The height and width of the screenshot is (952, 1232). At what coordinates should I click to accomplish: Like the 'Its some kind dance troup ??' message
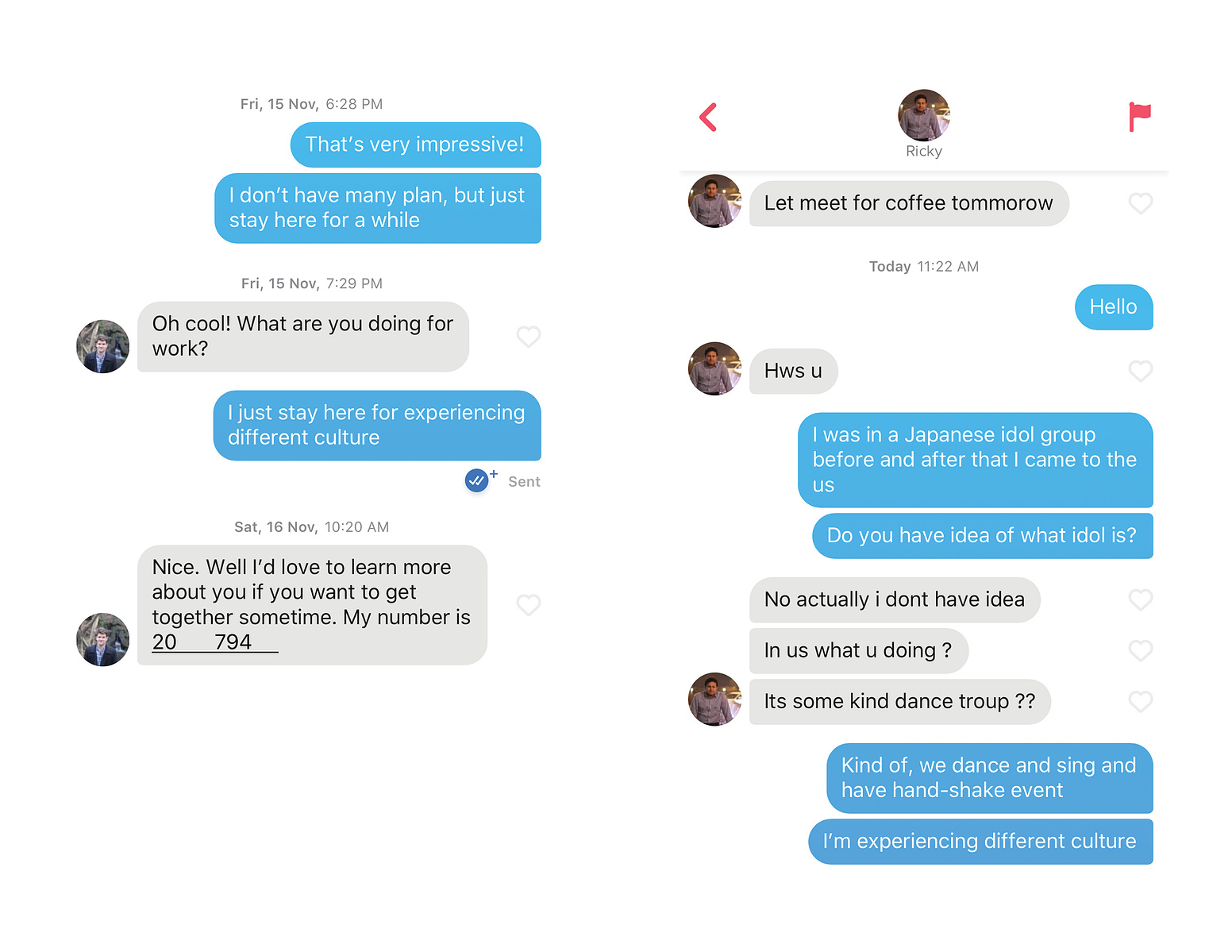point(1141,701)
